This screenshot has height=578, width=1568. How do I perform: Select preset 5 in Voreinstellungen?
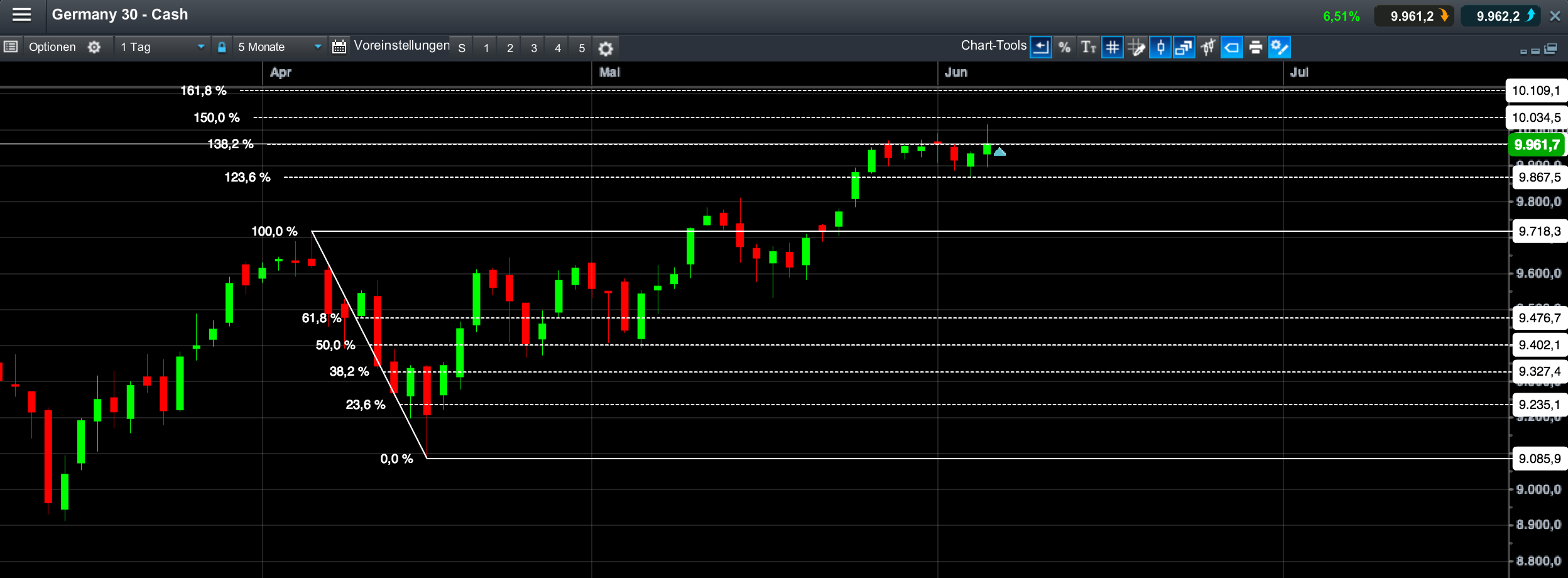tap(581, 48)
